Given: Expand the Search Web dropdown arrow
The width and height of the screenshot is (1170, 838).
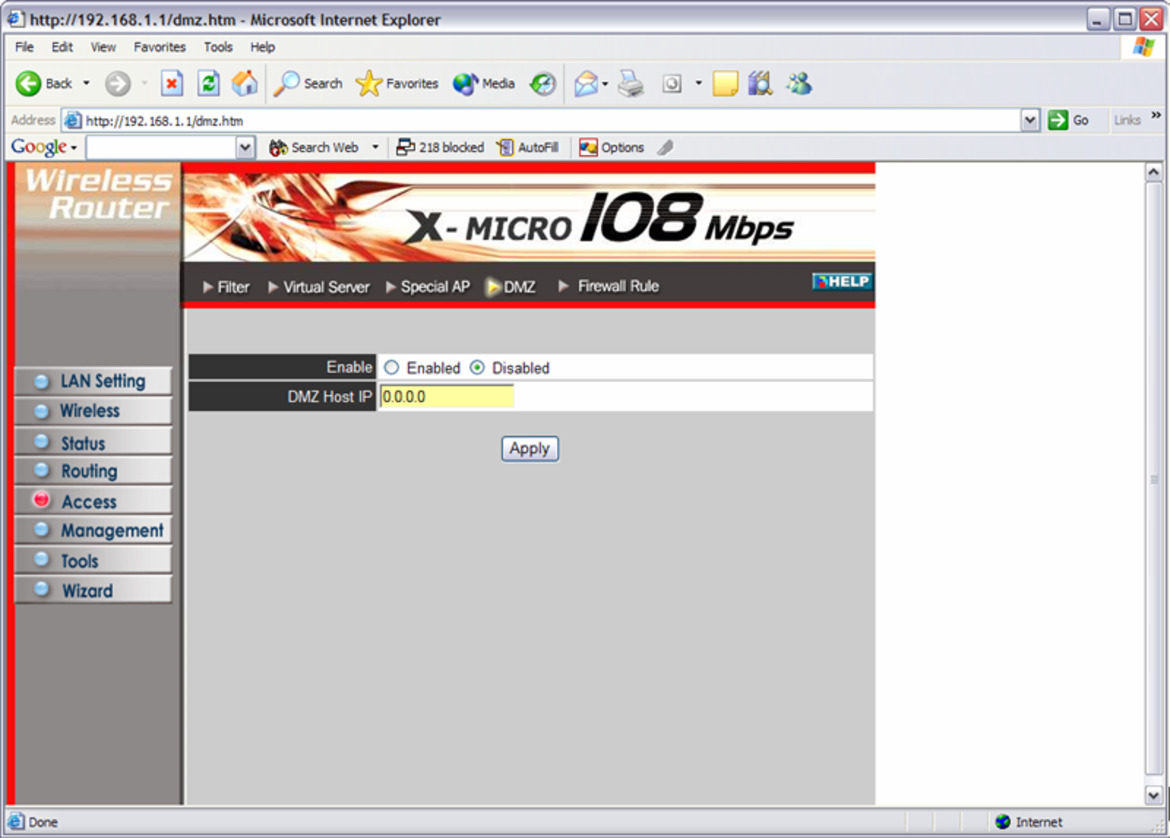Looking at the screenshot, I should click(x=375, y=148).
